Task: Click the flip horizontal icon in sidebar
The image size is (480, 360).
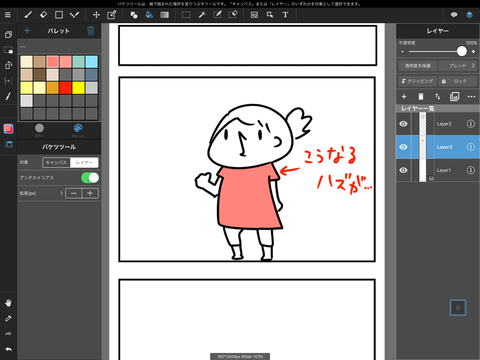Action: click(8, 81)
